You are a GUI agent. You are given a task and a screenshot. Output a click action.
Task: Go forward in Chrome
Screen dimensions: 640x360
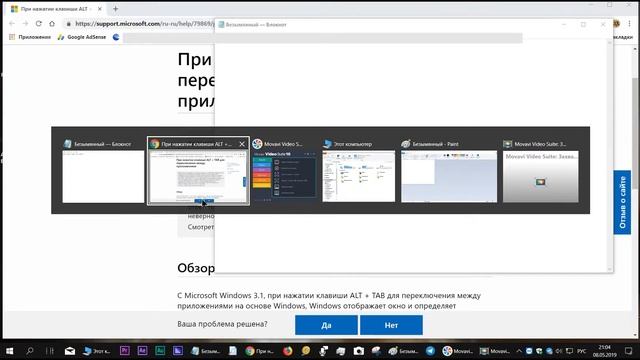pyautogui.click(x=25, y=24)
